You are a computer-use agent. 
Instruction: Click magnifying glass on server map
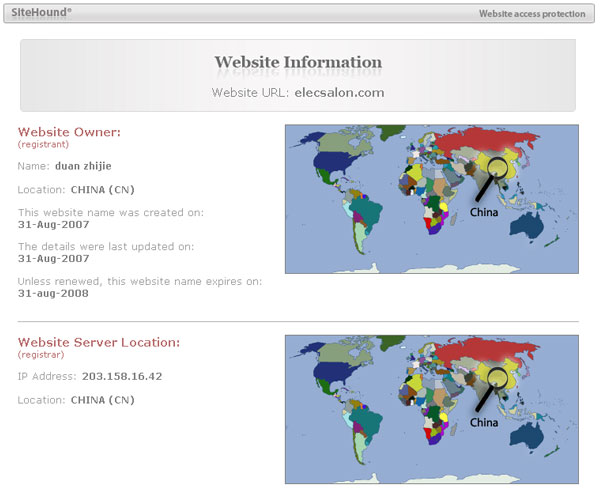(x=491, y=389)
